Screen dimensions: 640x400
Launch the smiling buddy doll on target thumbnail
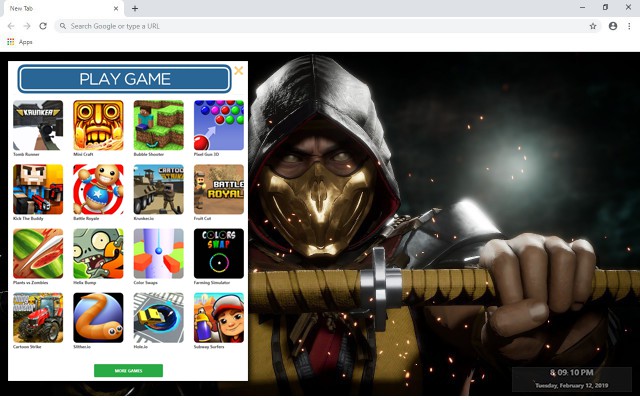[x=98, y=189]
